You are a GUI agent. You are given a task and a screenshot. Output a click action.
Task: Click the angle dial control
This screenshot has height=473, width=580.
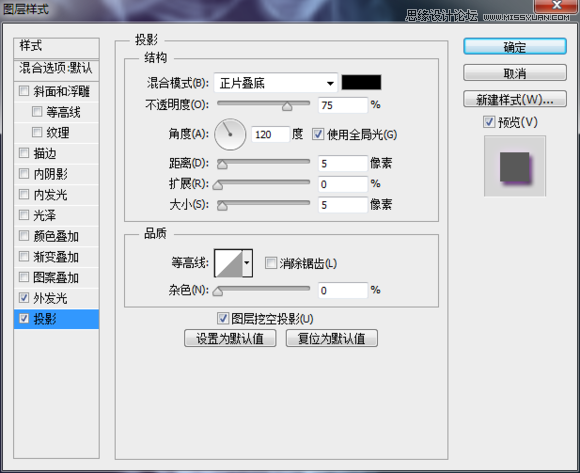(230, 134)
